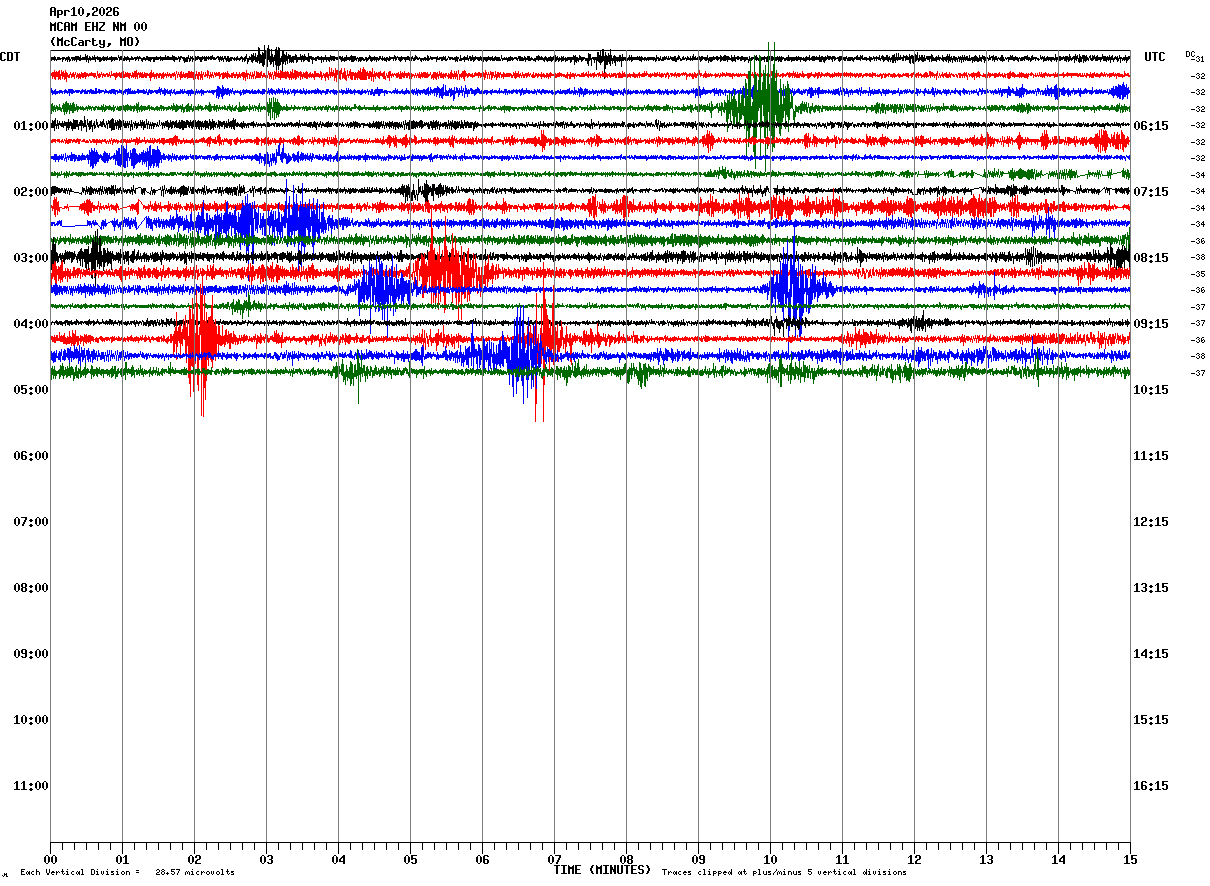This screenshot has height=886, width=1210.
Task: Click minute tick label 05 on time axis
Action: tap(410, 859)
